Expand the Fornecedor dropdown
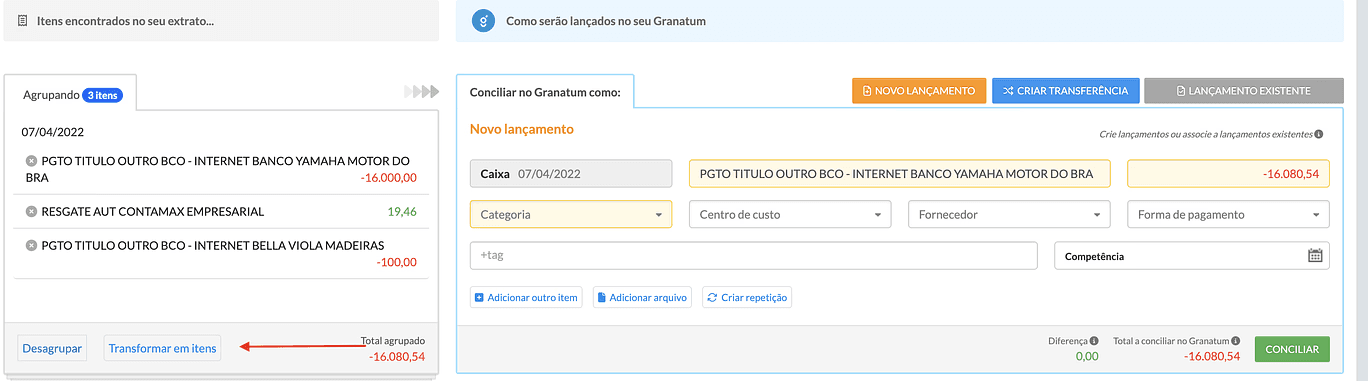 tap(1009, 214)
